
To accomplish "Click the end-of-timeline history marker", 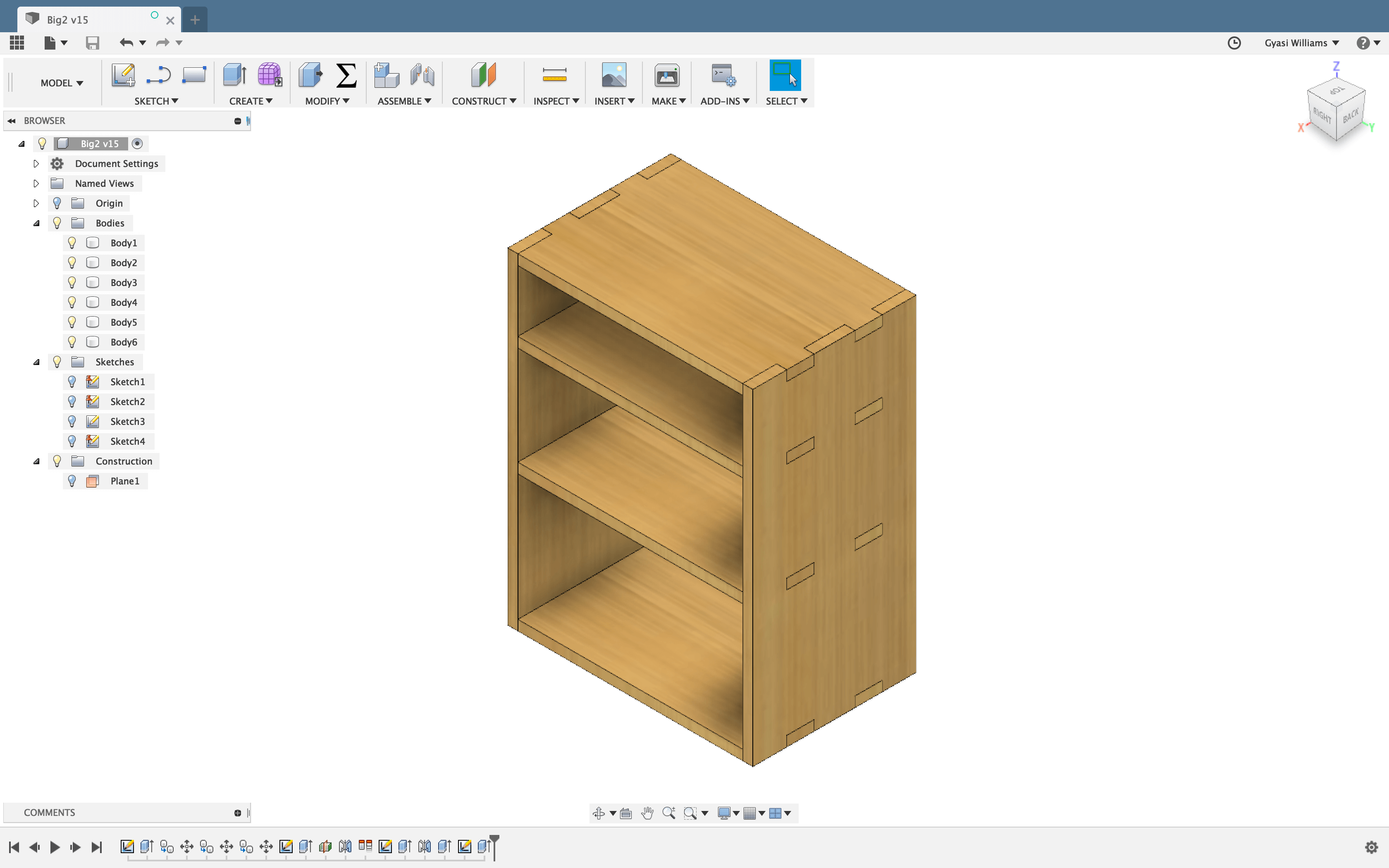I will click(x=494, y=845).
